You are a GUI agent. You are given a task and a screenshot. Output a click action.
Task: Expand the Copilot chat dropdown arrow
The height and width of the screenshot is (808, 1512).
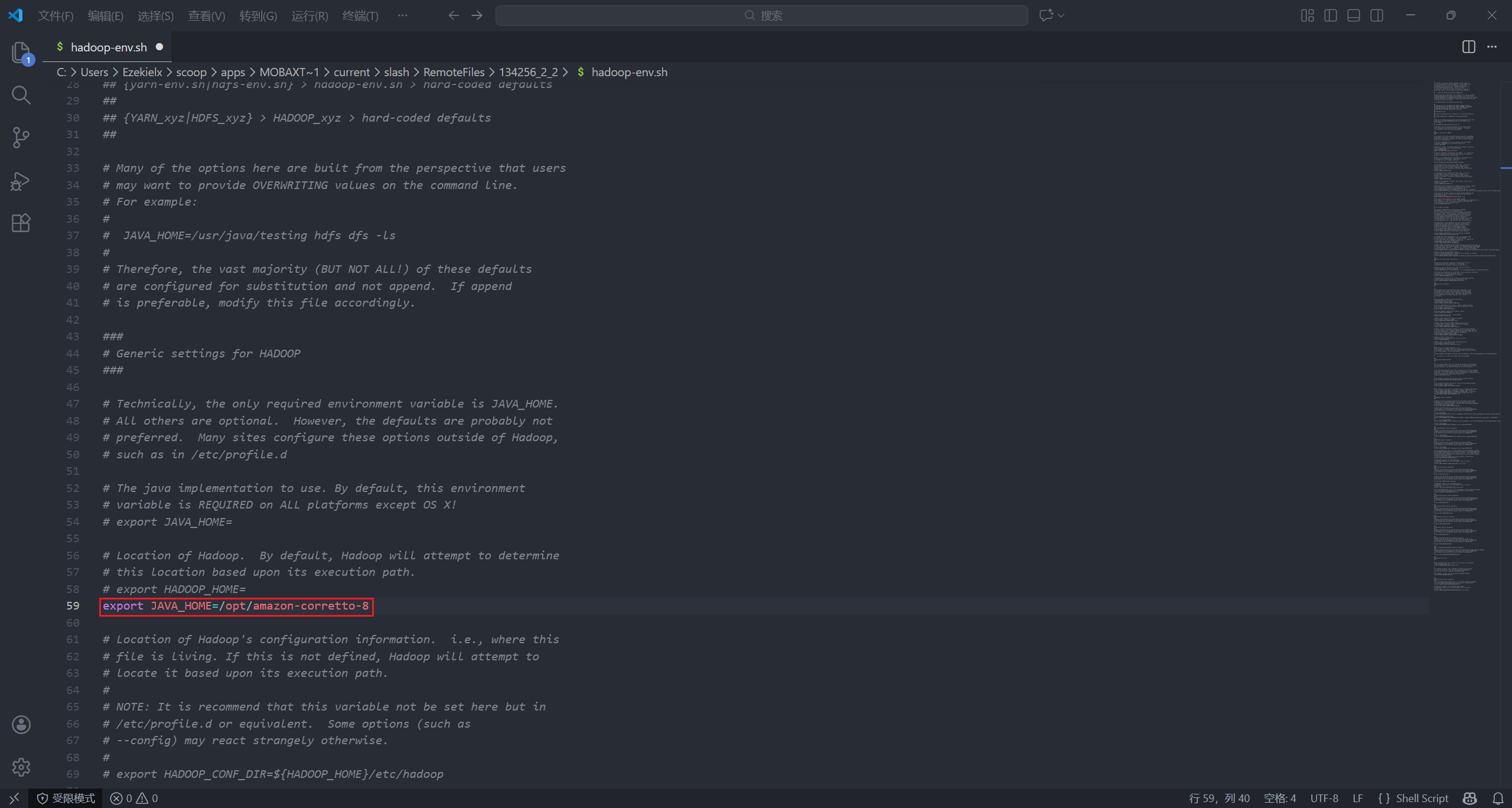1061,15
